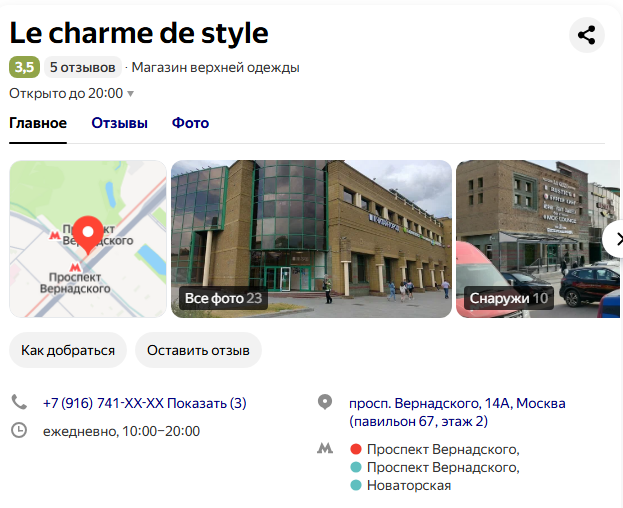The height and width of the screenshot is (508, 623).
Task: Click the red map marker pin
Action: (x=88, y=235)
